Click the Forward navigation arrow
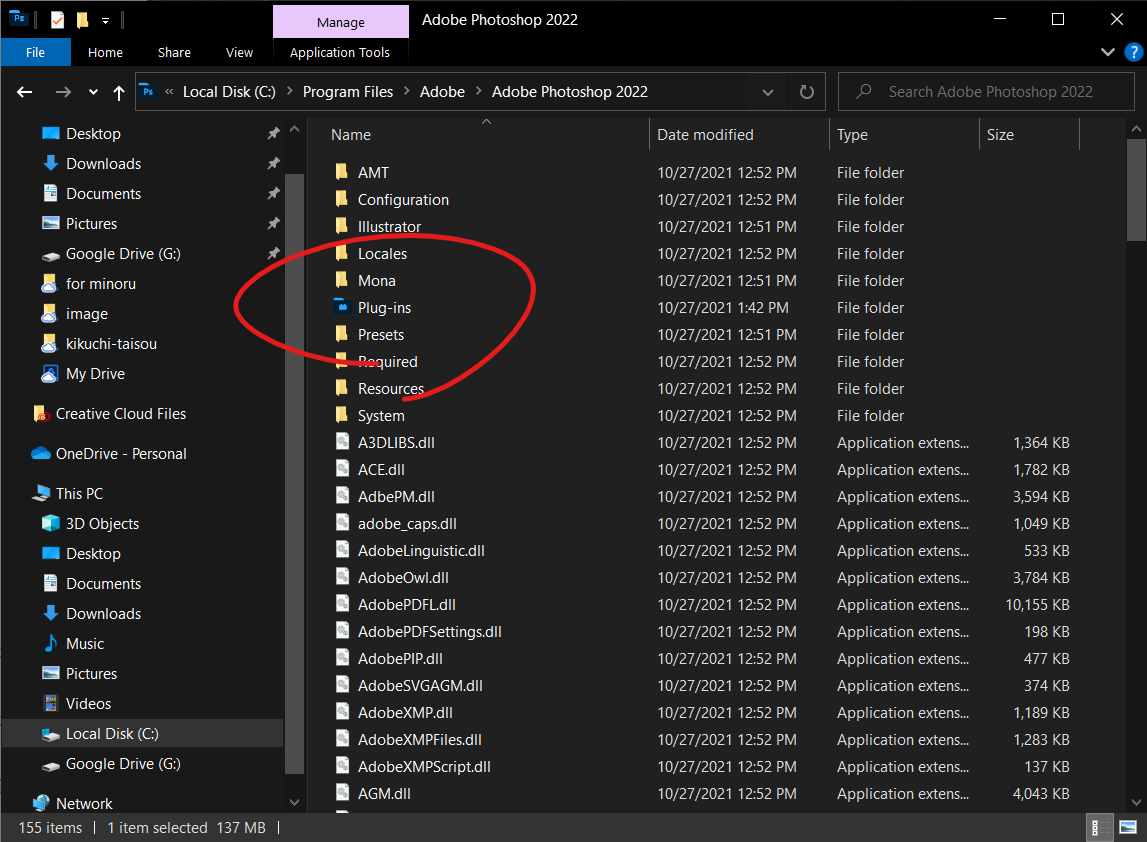 [63, 92]
